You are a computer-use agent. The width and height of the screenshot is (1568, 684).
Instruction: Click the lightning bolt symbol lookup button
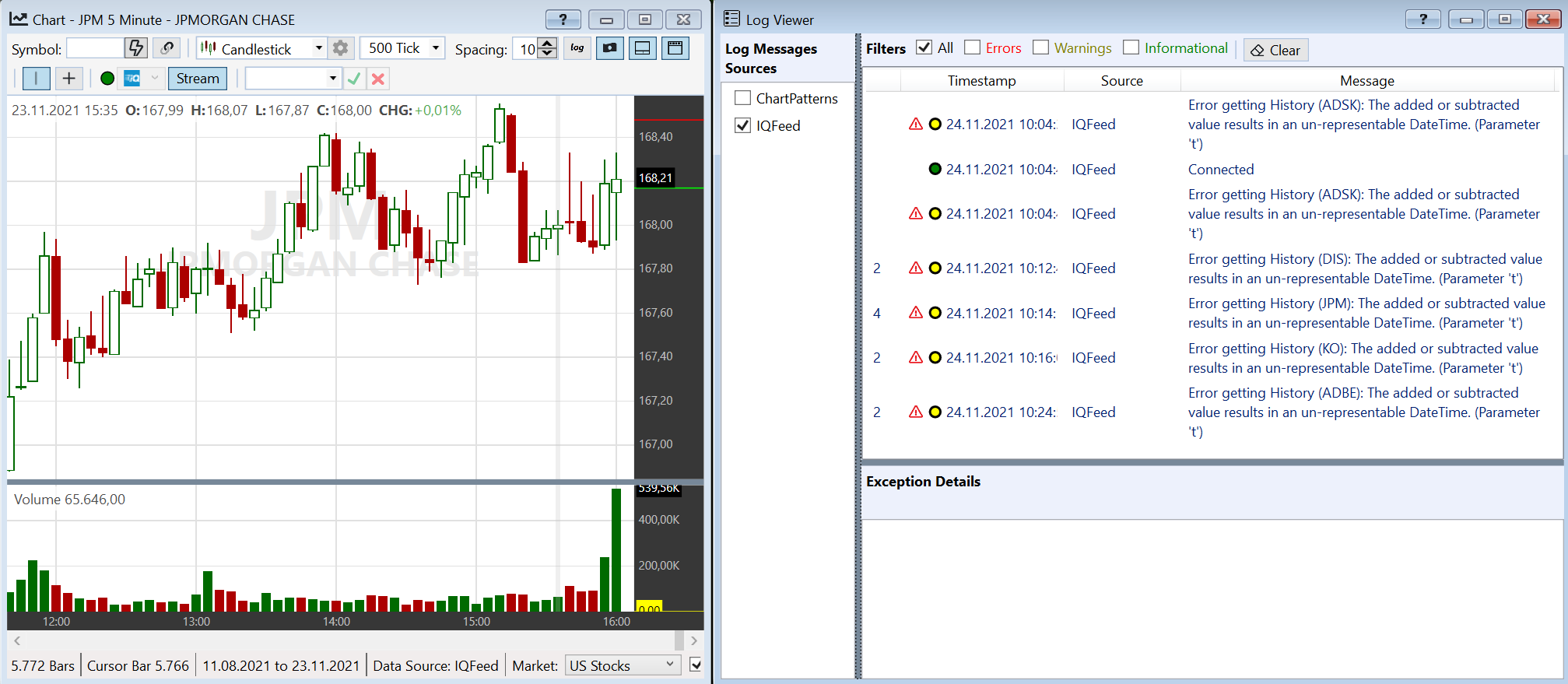[136, 48]
